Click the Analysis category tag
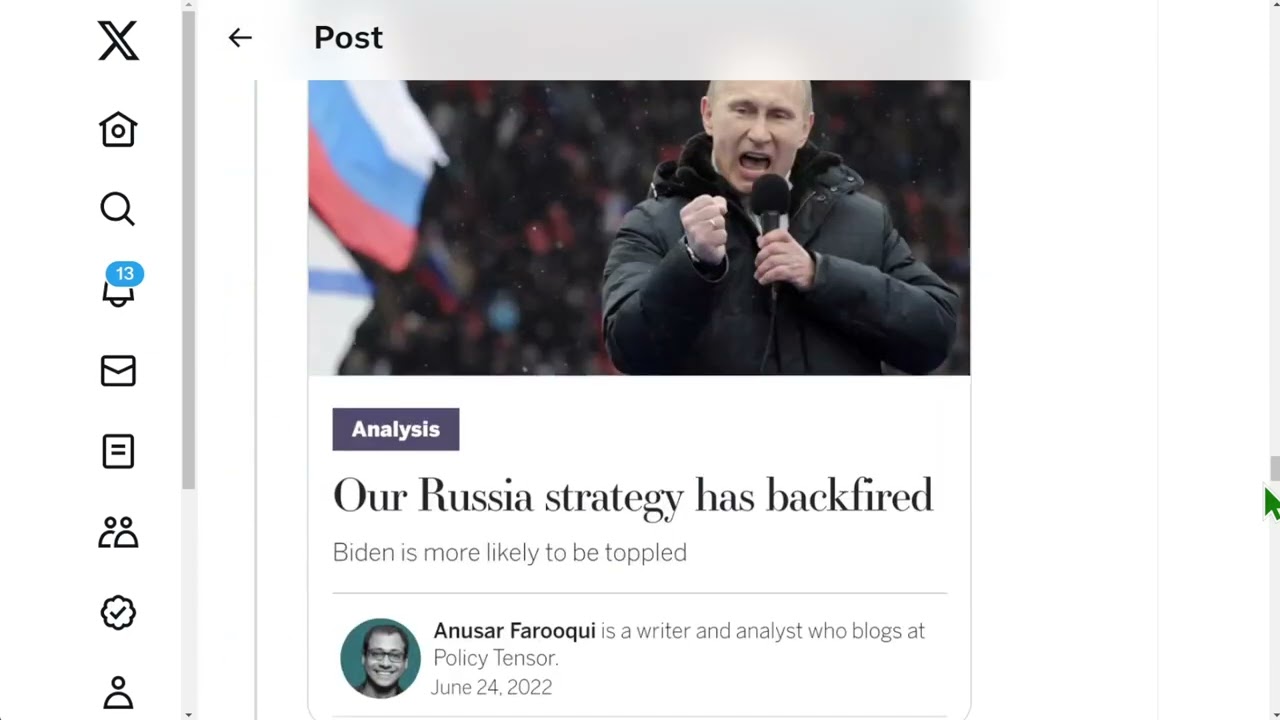Screen dimensions: 1280x720 pos(396,429)
